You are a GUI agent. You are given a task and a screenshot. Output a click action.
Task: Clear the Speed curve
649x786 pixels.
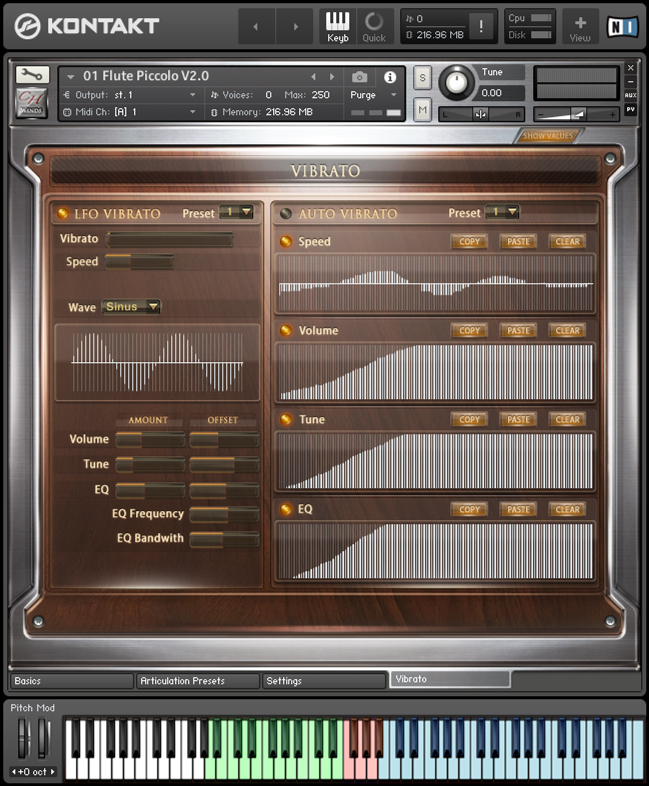coord(567,242)
